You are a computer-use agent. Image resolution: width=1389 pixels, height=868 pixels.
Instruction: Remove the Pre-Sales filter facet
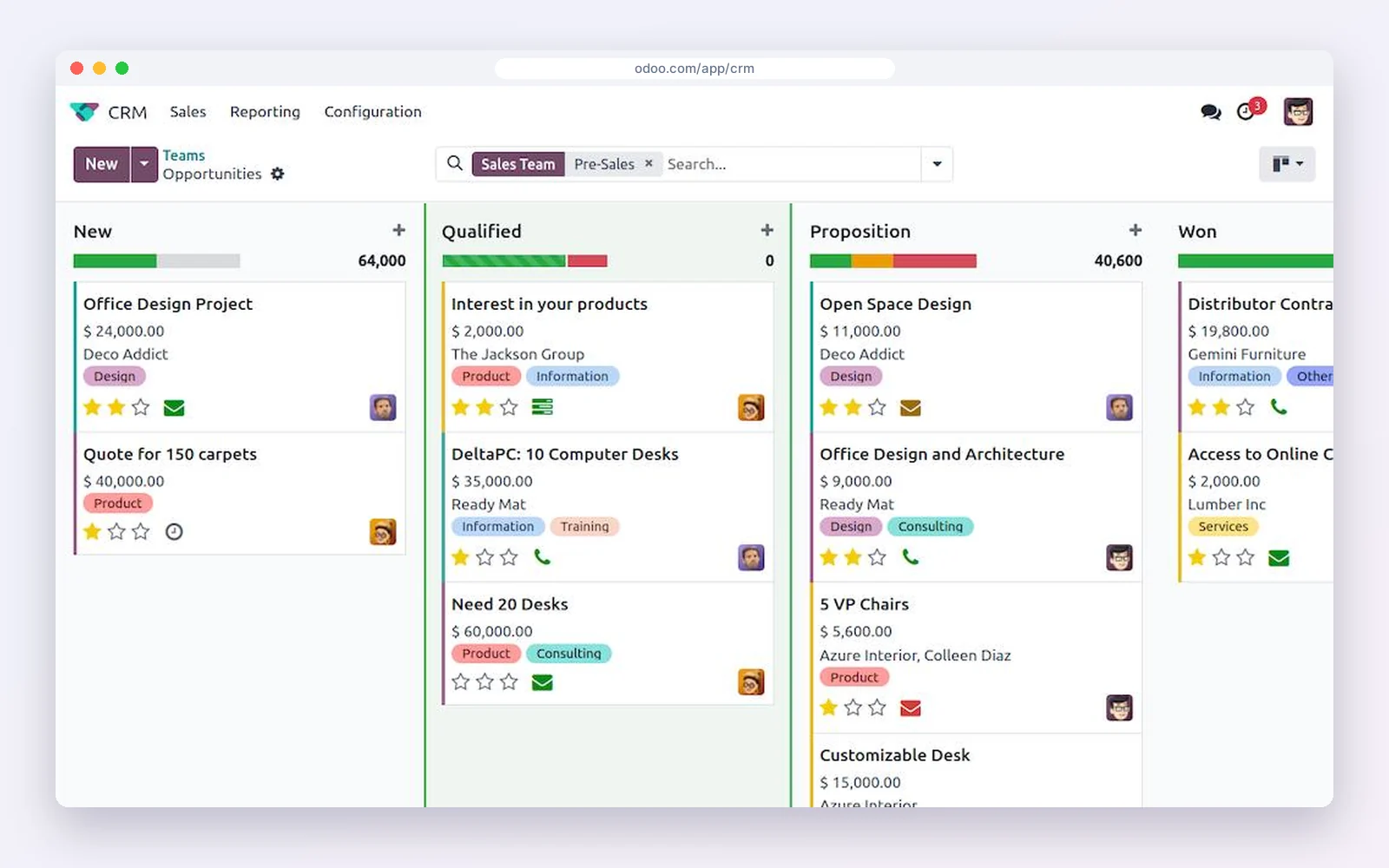tap(648, 163)
